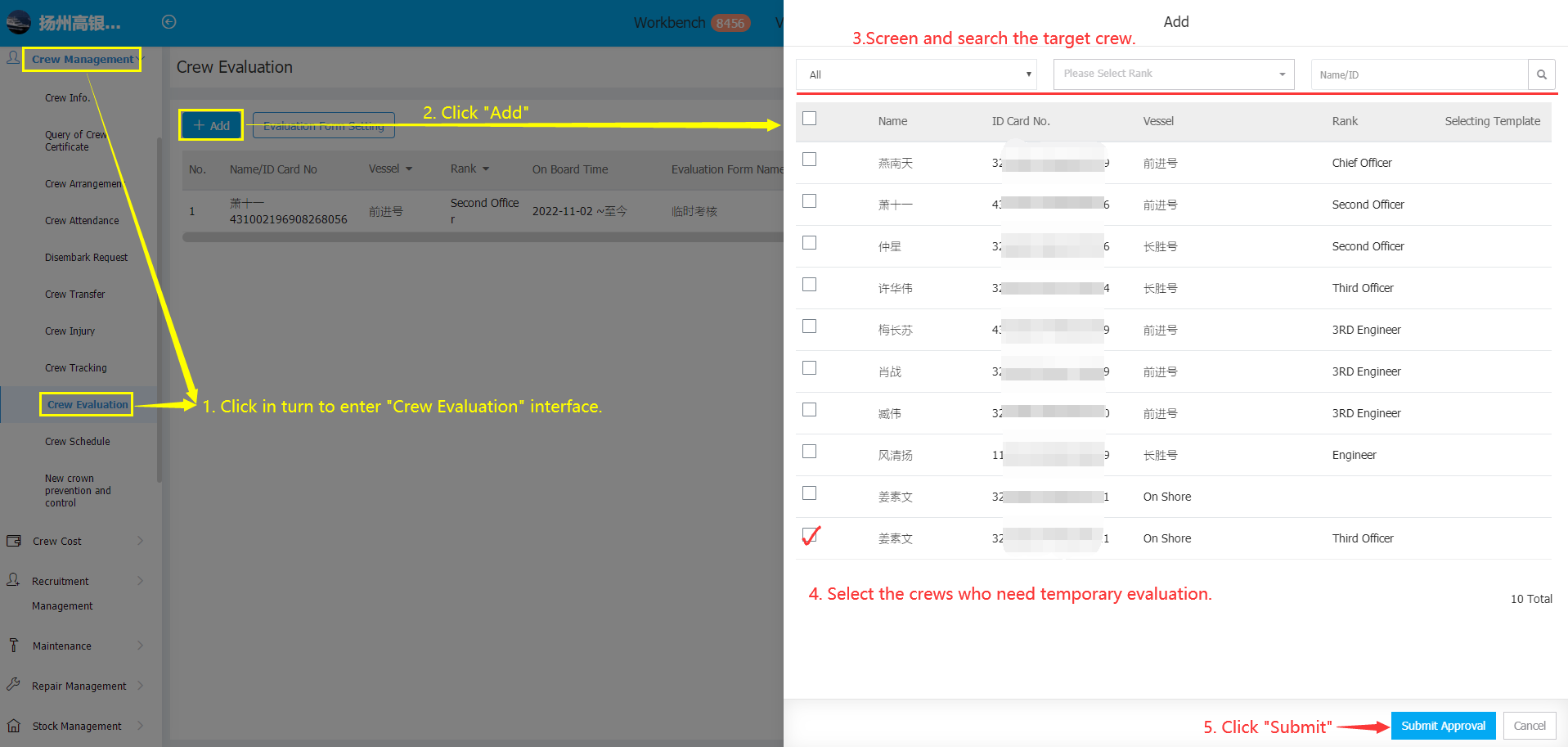Image resolution: width=1568 pixels, height=747 pixels.
Task: Click the Recruitment Management person icon
Action: pyautogui.click(x=13, y=580)
